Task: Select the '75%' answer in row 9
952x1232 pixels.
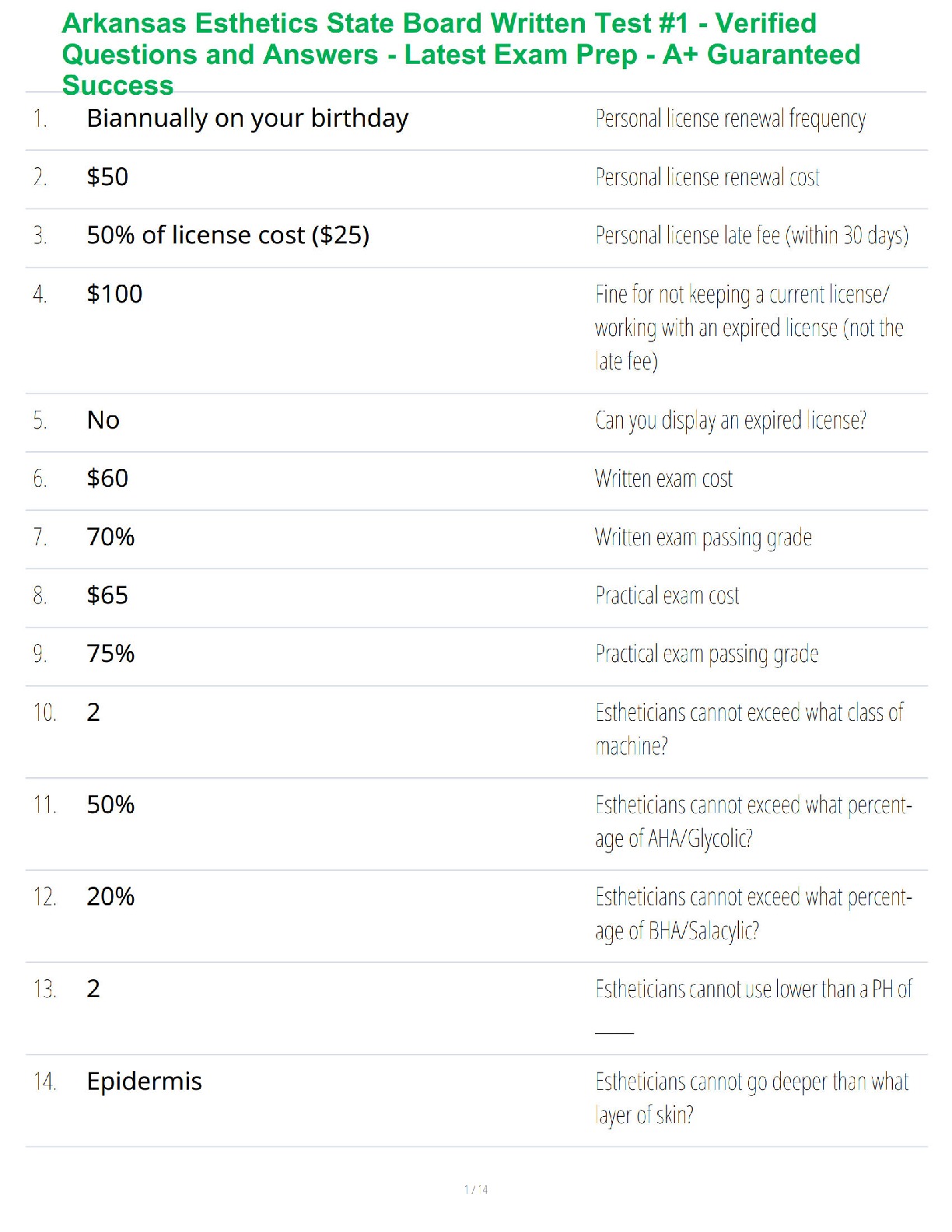Action: point(110,653)
